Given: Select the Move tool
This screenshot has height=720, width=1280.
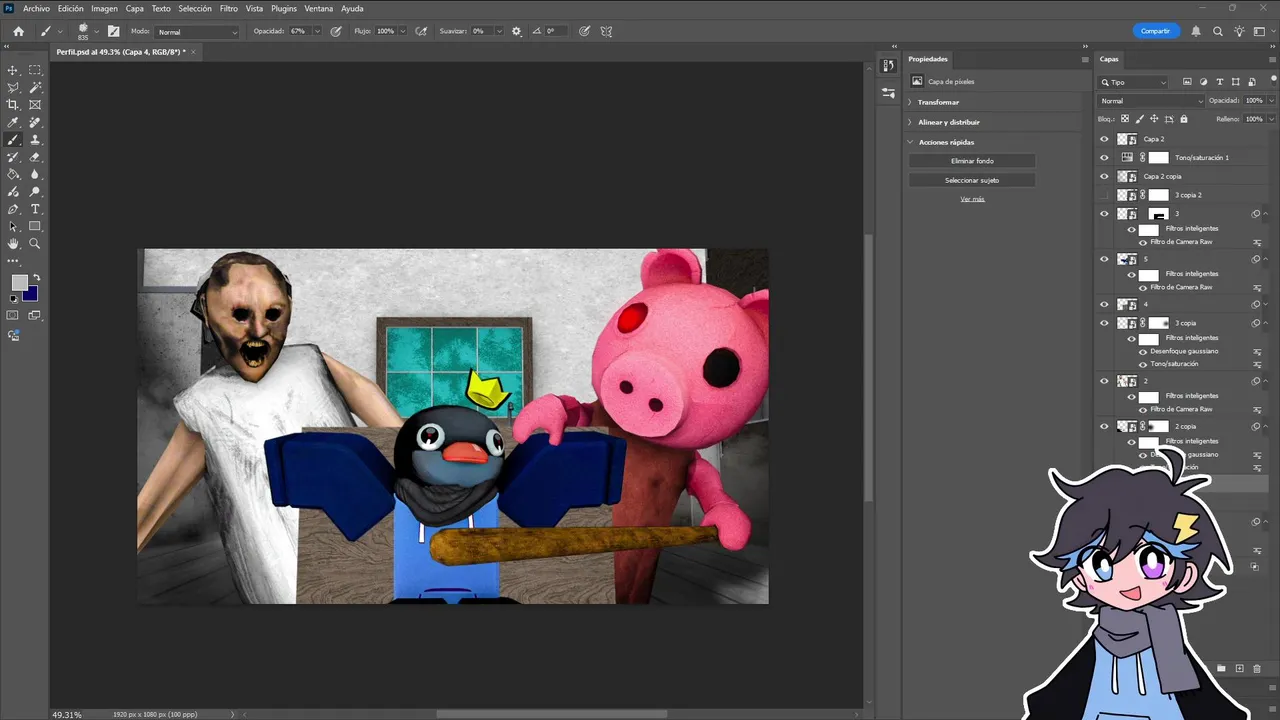Looking at the screenshot, I should coord(13,70).
